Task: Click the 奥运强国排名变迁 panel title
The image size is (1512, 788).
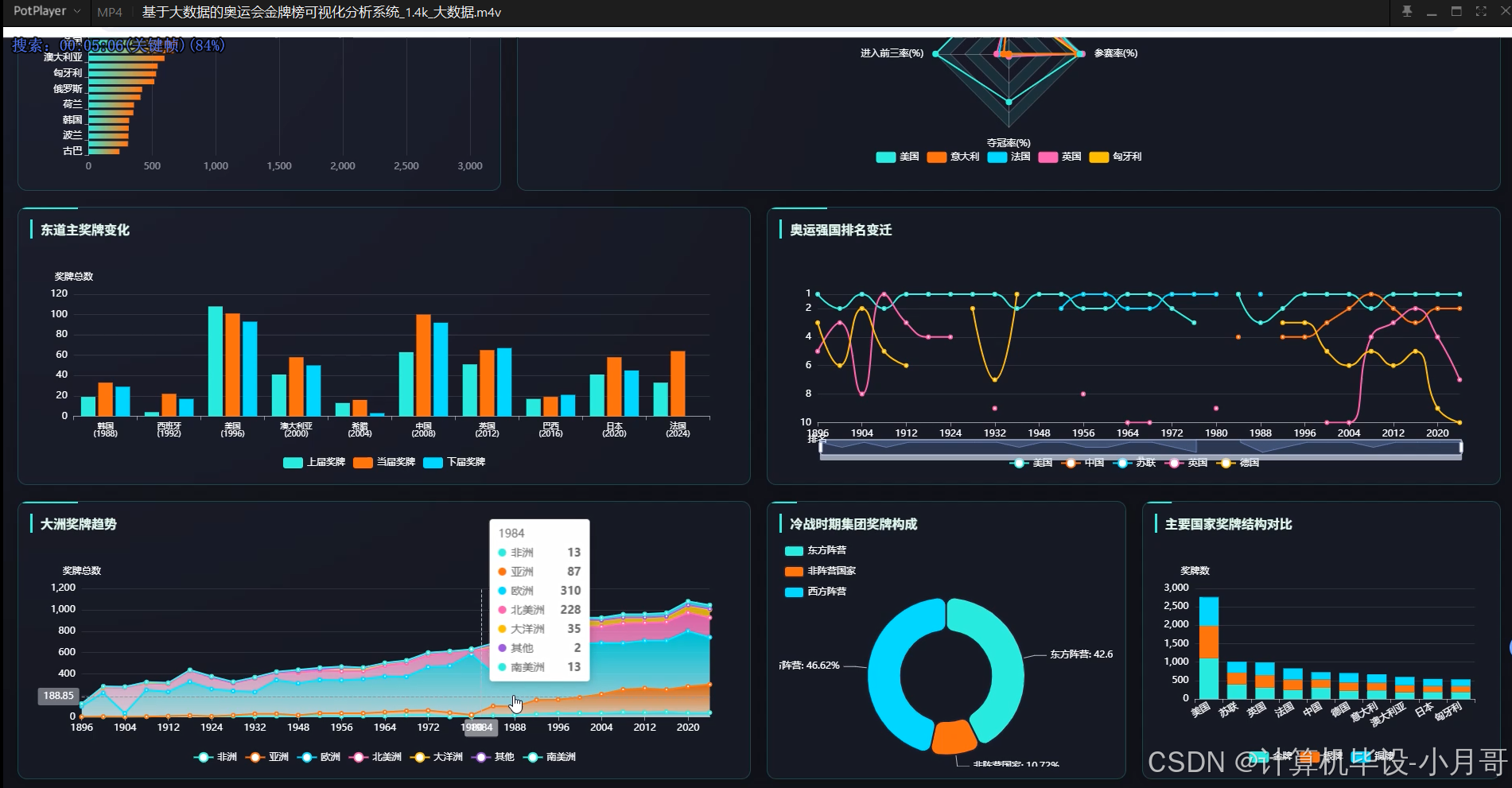Action: tap(841, 230)
